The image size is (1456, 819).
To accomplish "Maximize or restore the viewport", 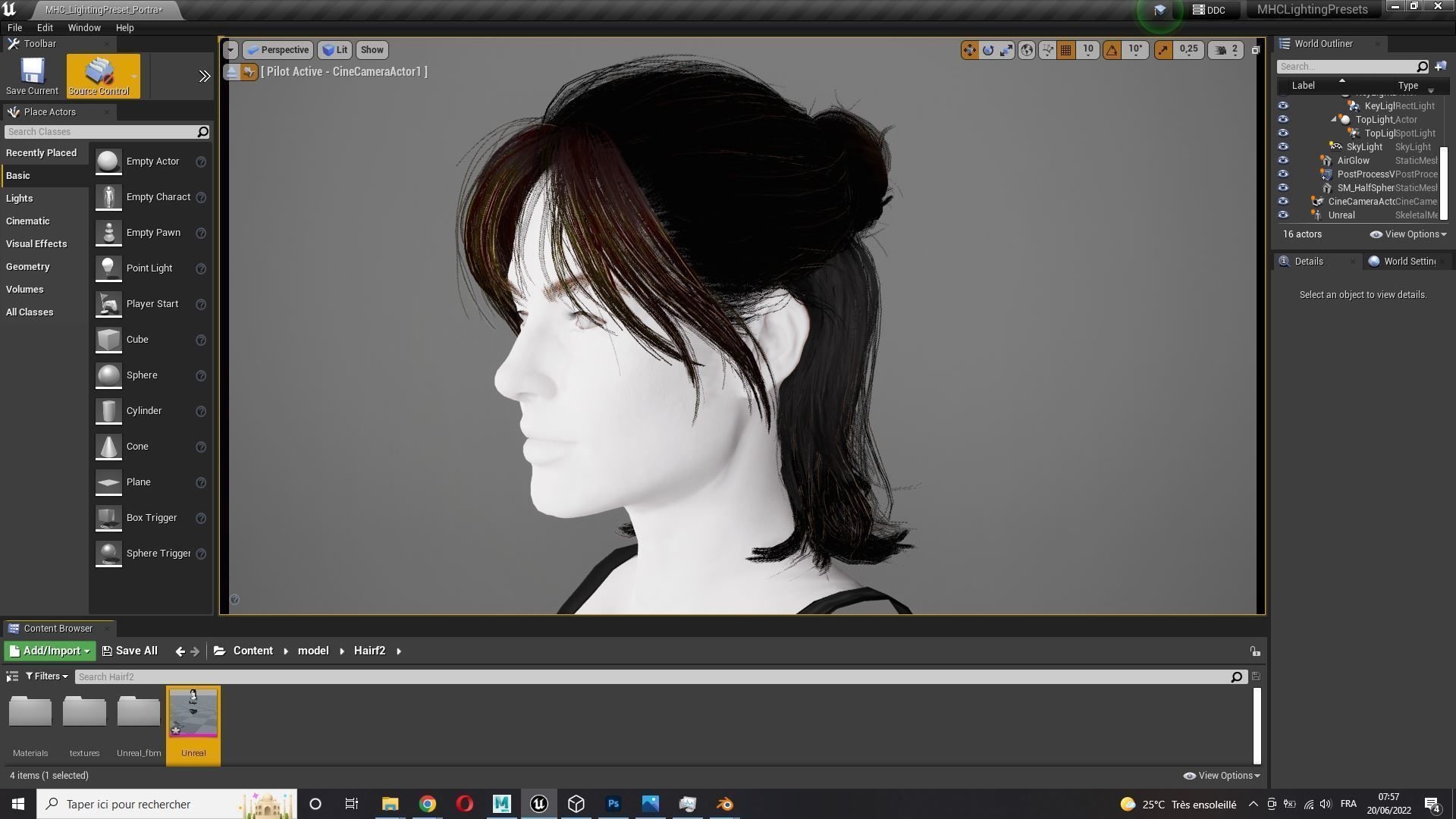I will (1255, 50).
